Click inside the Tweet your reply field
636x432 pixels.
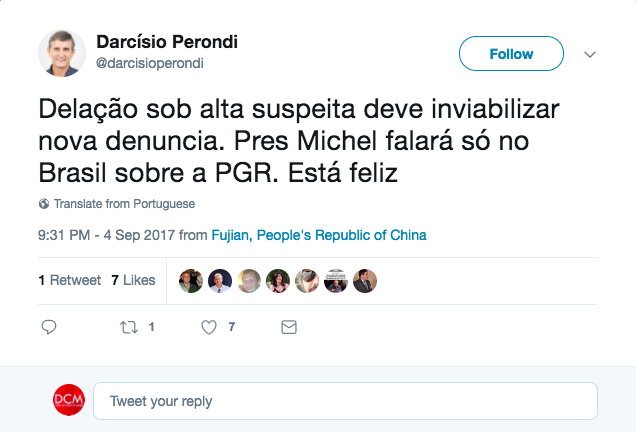(345, 401)
